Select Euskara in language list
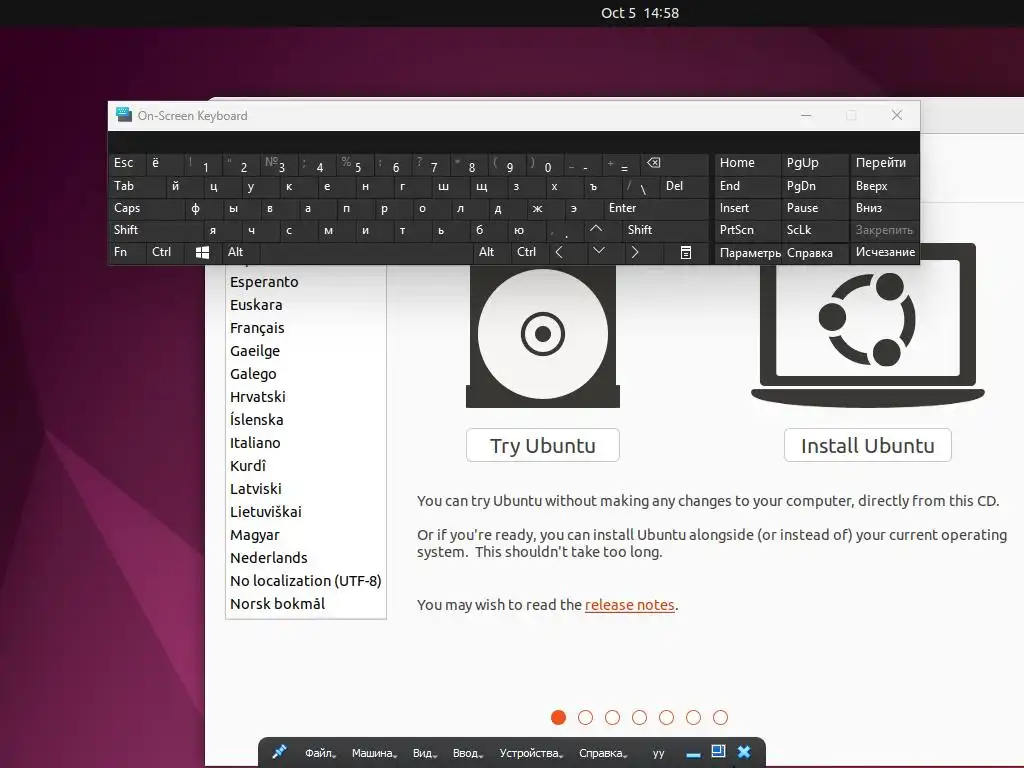The width and height of the screenshot is (1024, 768). [x=306, y=305]
